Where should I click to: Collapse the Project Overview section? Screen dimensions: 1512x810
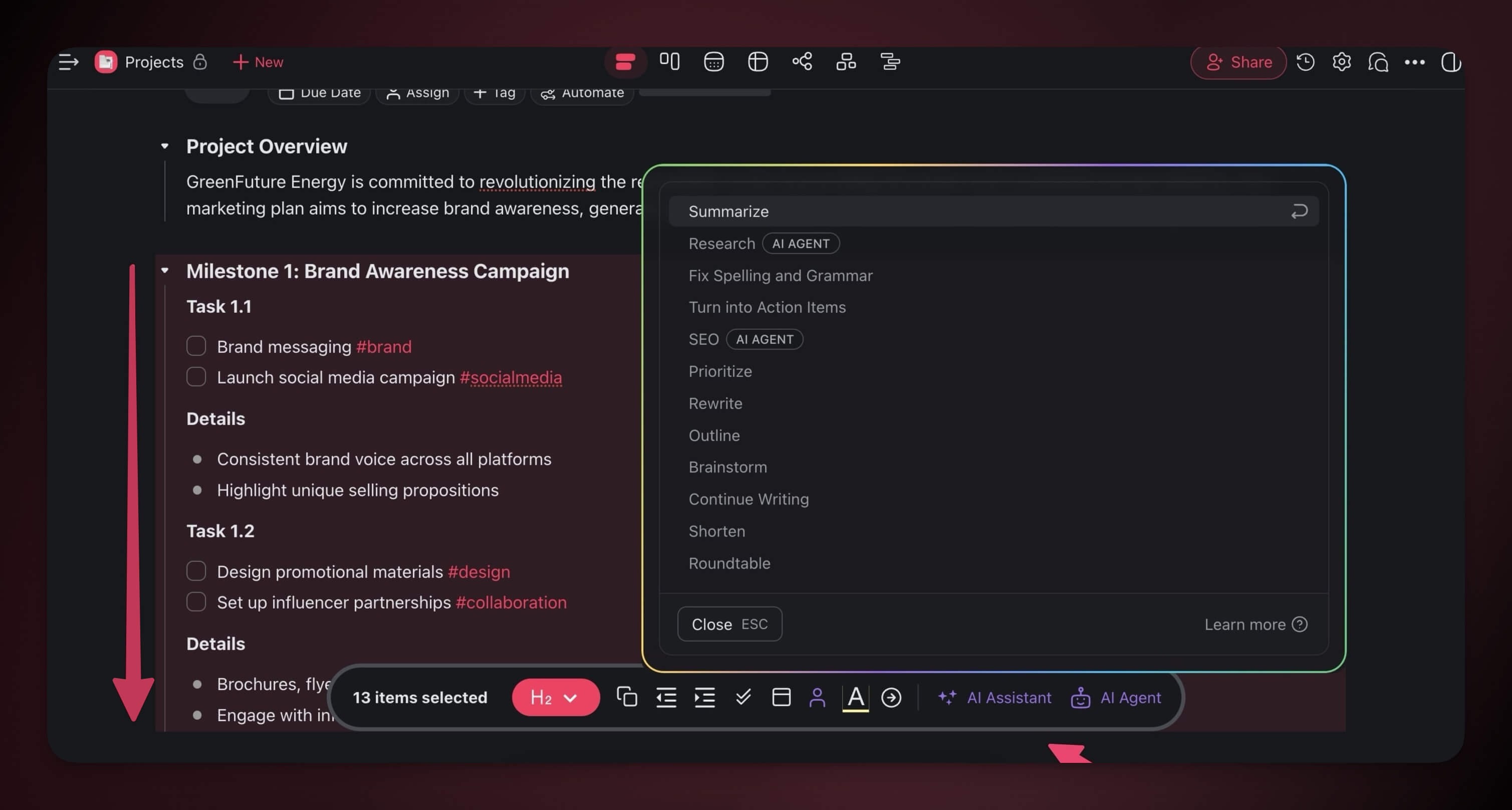click(x=165, y=146)
